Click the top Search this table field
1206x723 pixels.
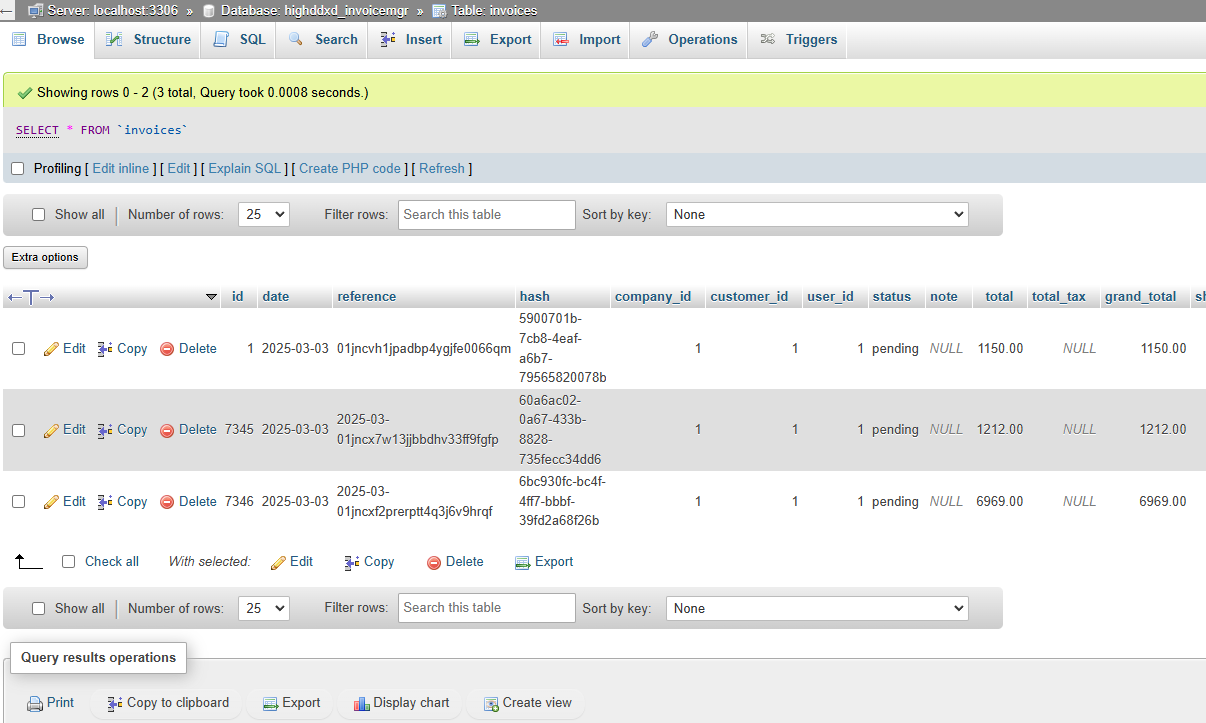point(487,214)
